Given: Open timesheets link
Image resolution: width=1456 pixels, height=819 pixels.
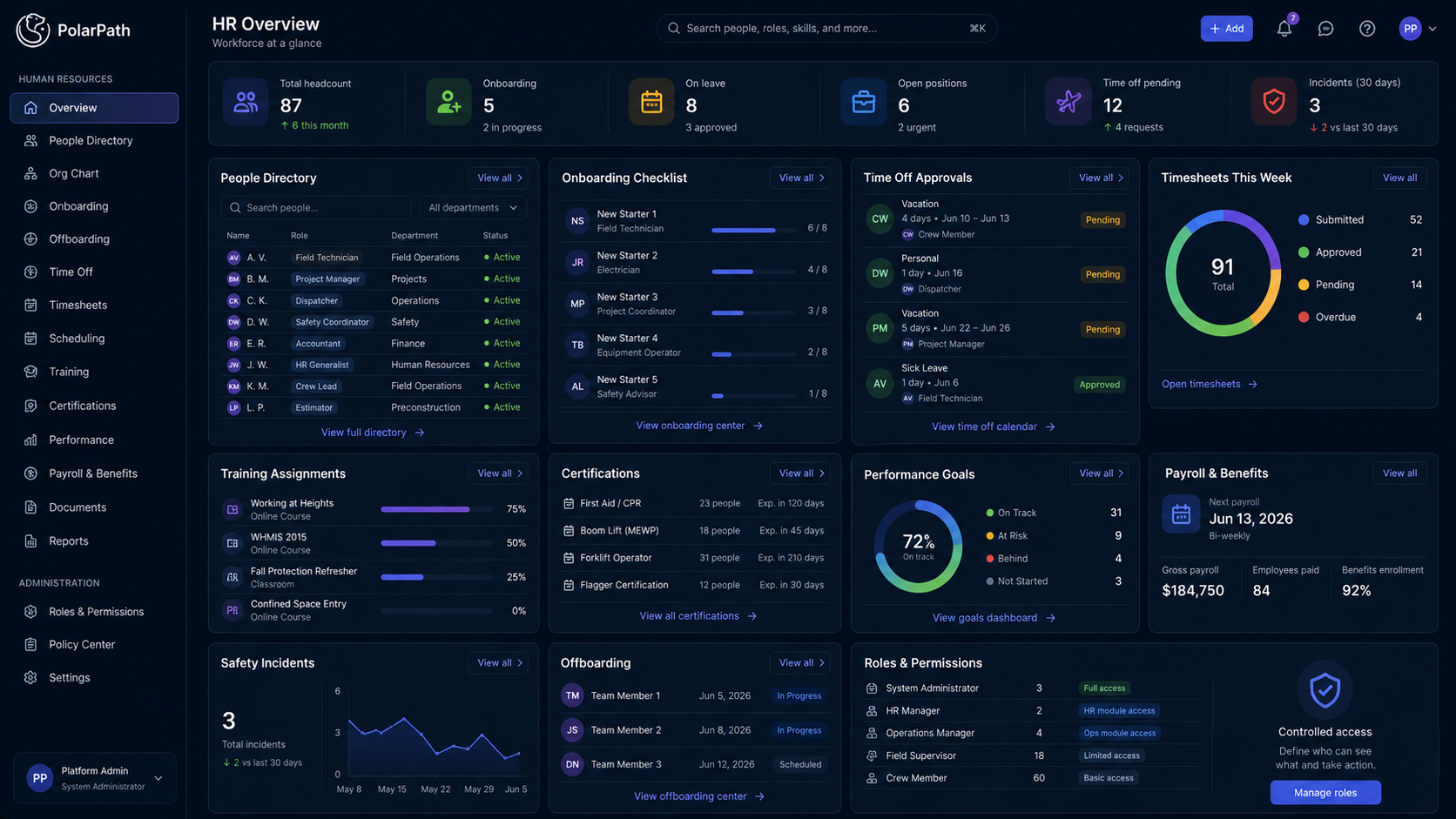Looking at the screenshot, I should (1210, 384).
